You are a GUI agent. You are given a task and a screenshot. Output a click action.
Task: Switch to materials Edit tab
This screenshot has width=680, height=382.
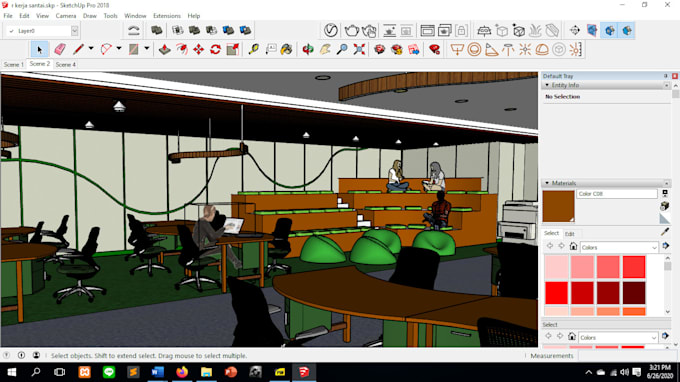tap(569, 234)
